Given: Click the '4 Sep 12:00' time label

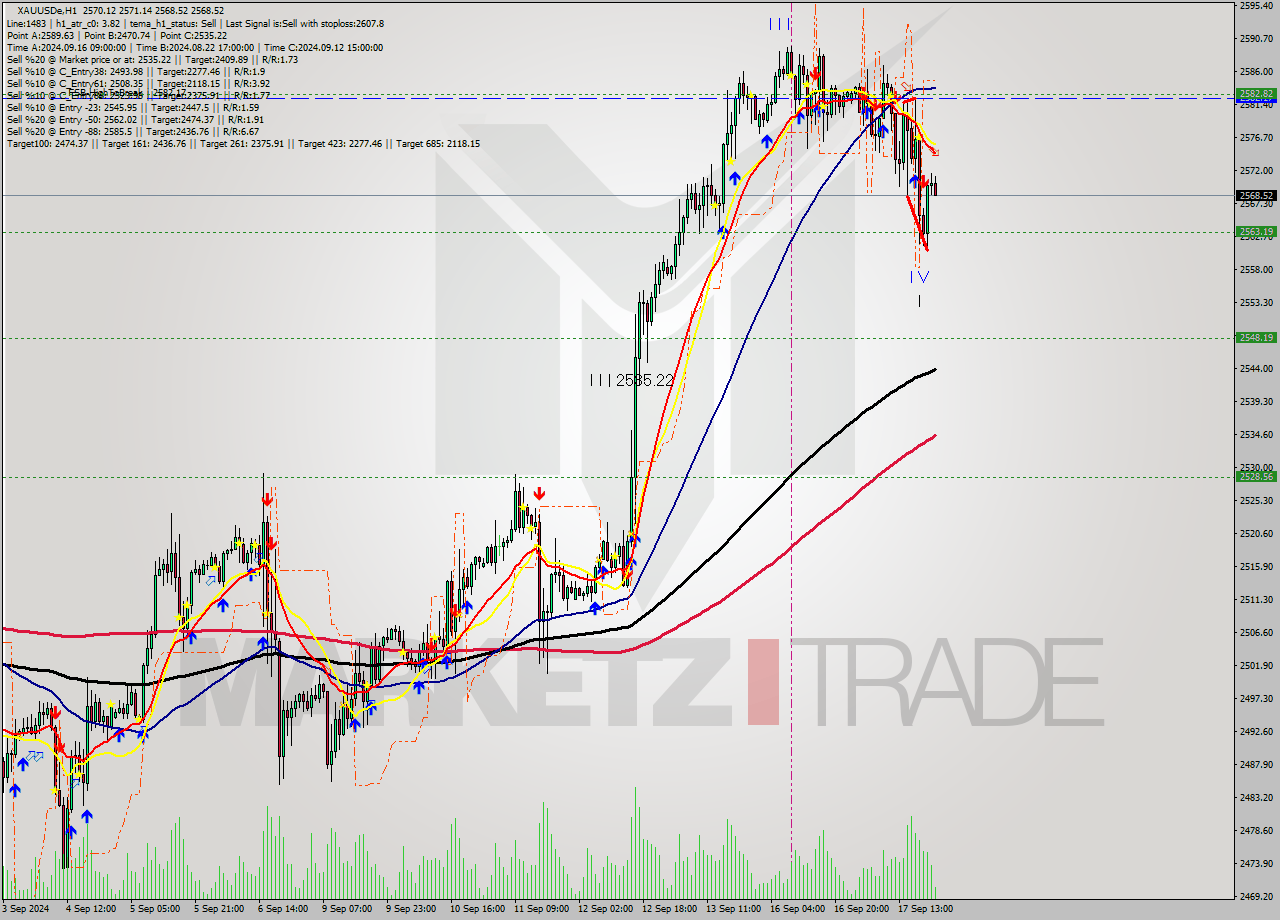Looking at the screenshot, I should coord(91,909).
